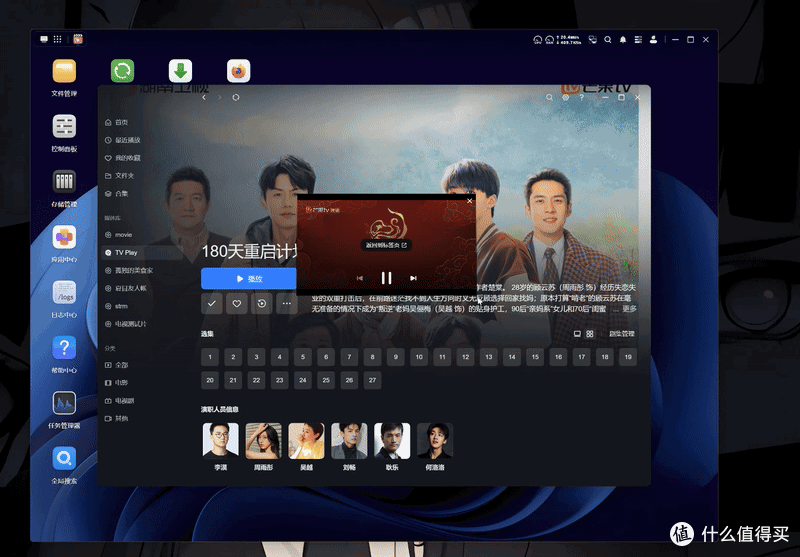Click return-to-tab button in mini player
The width and height of the screenshot is (800, 557).
click(386, 245)
